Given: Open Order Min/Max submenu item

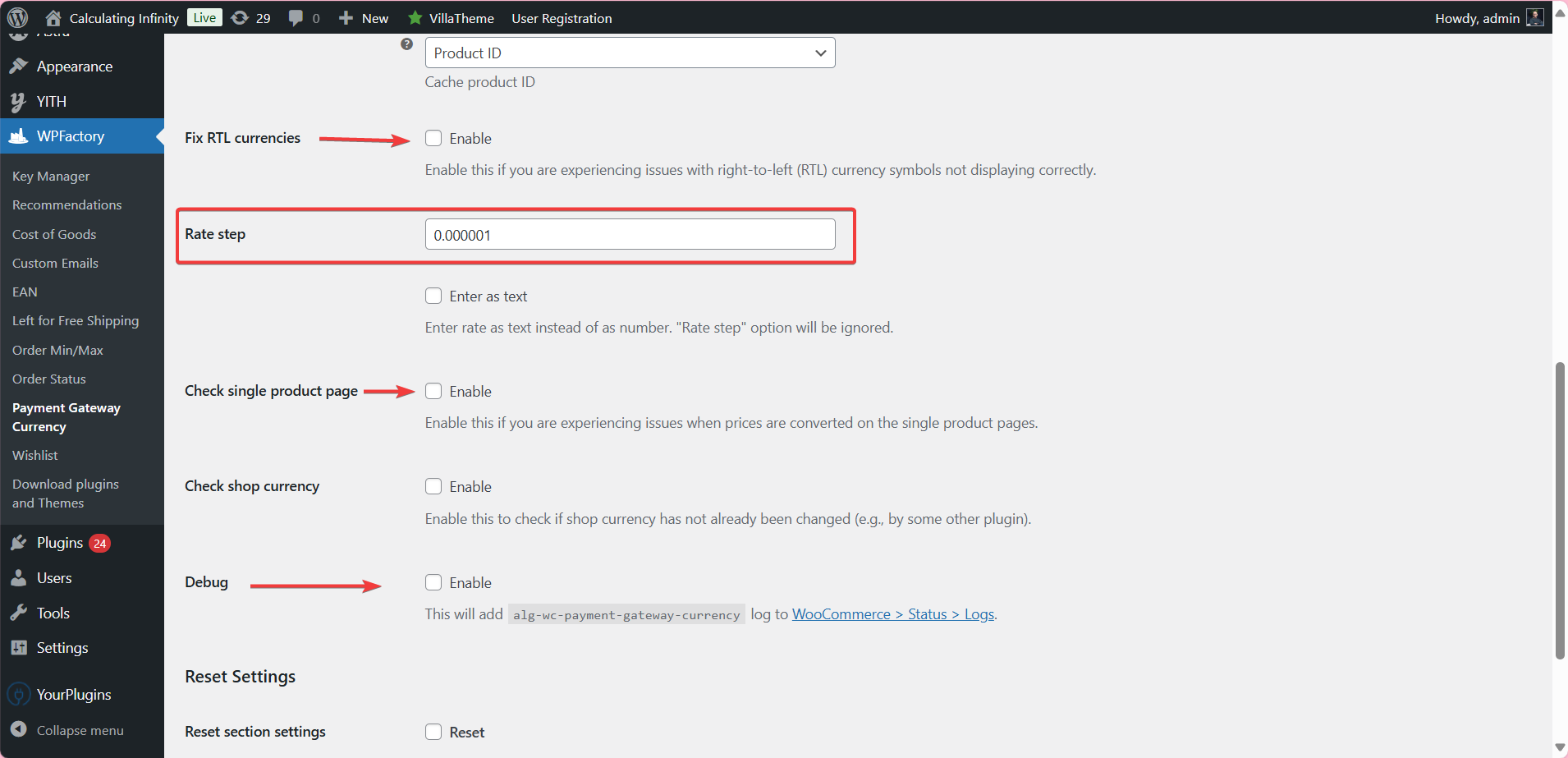Looking at the screenshot, I should coord(57,350).
